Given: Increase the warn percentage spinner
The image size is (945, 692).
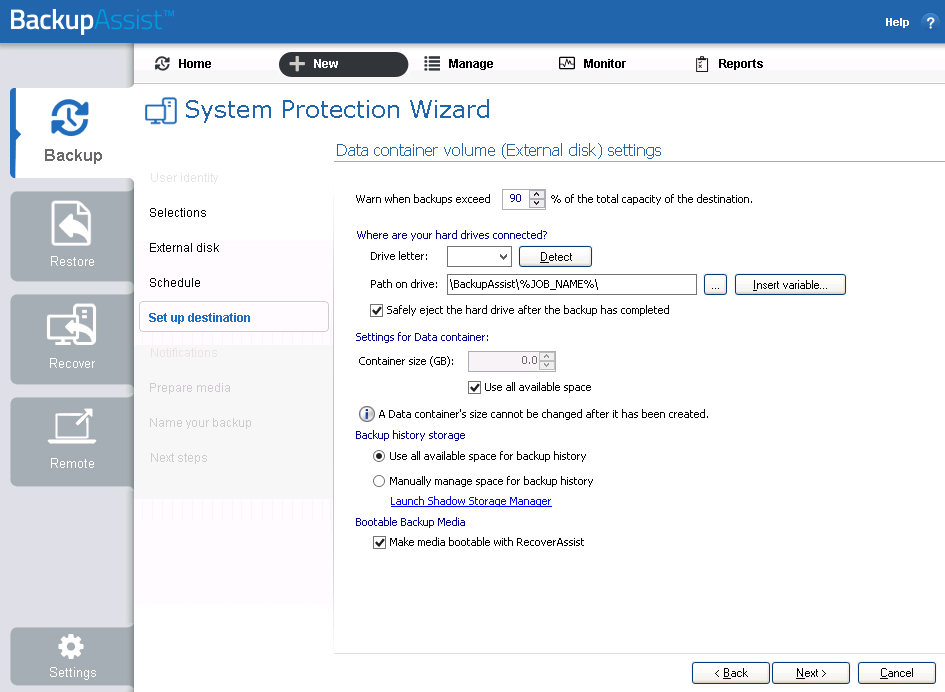Looking at the screenshot, I should (536, 194).
